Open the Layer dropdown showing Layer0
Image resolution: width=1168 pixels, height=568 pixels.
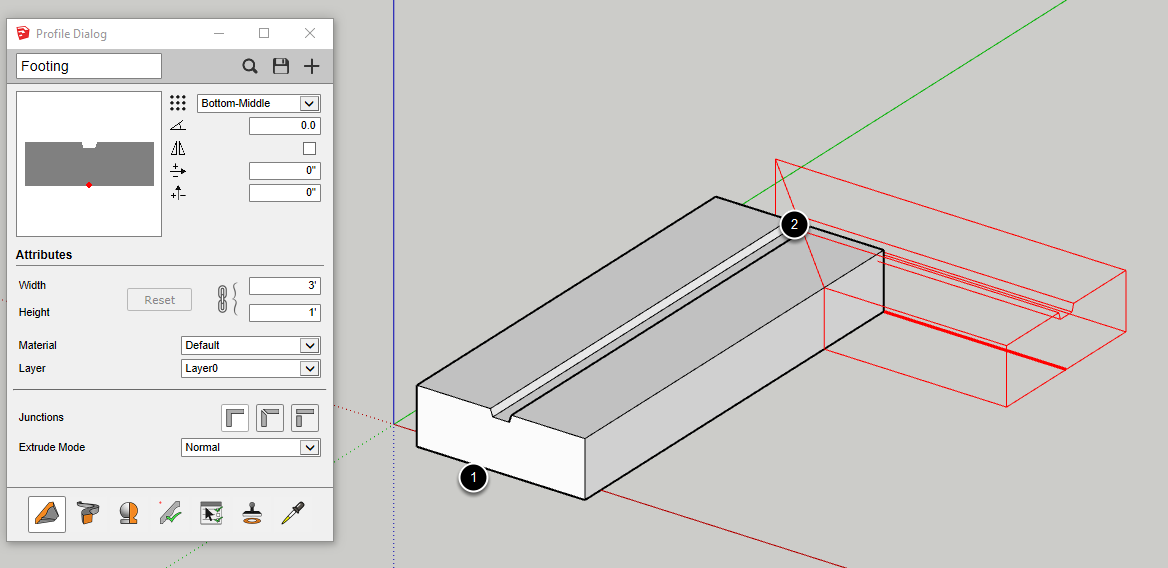(251, 368)
